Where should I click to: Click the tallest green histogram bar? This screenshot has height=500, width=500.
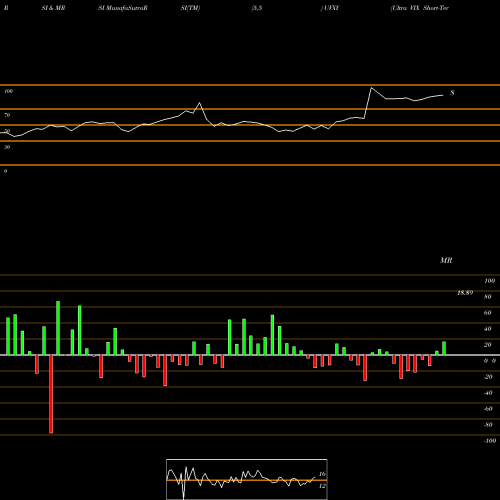click(x=58, y=328)
